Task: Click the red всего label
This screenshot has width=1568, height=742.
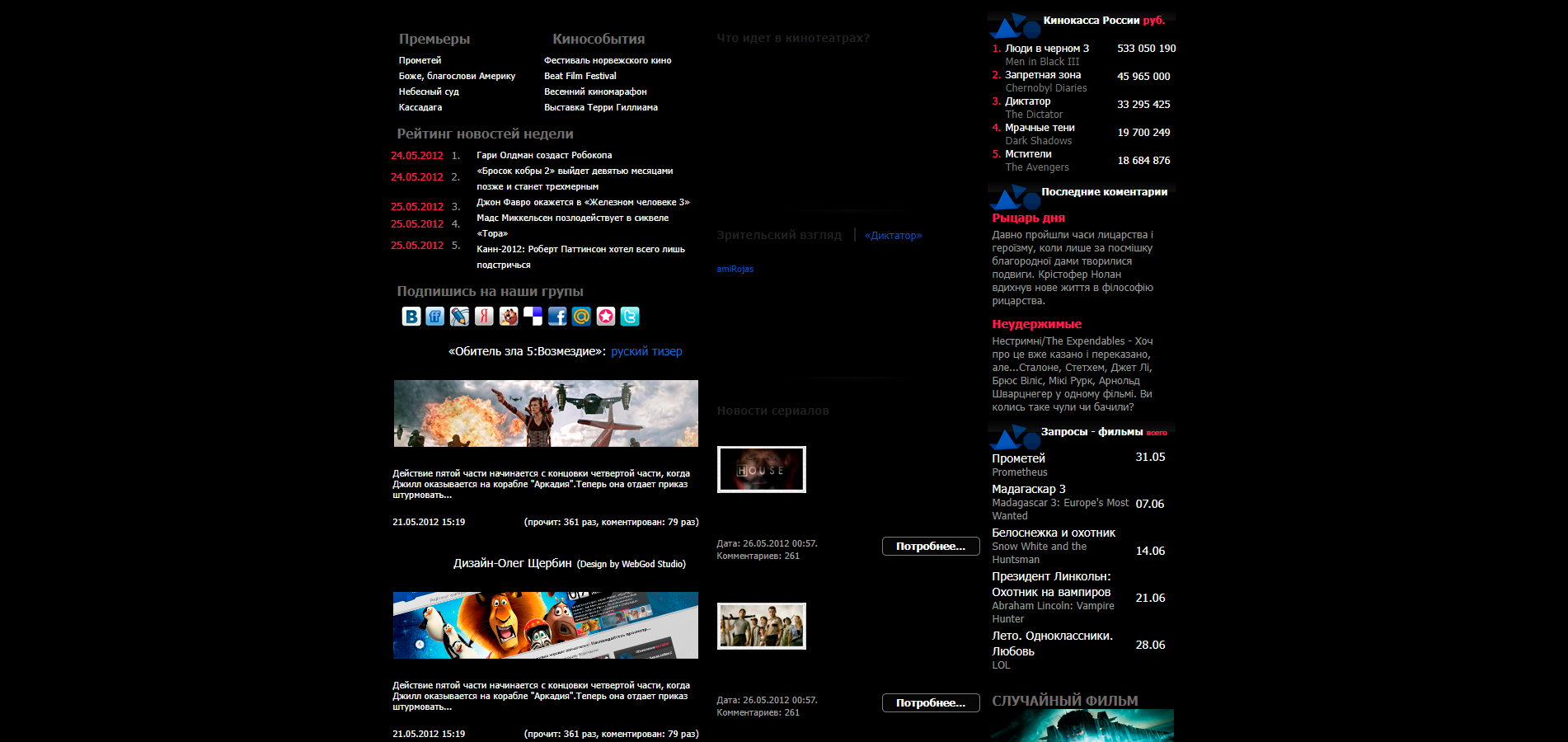Action: pos(1157,433)
